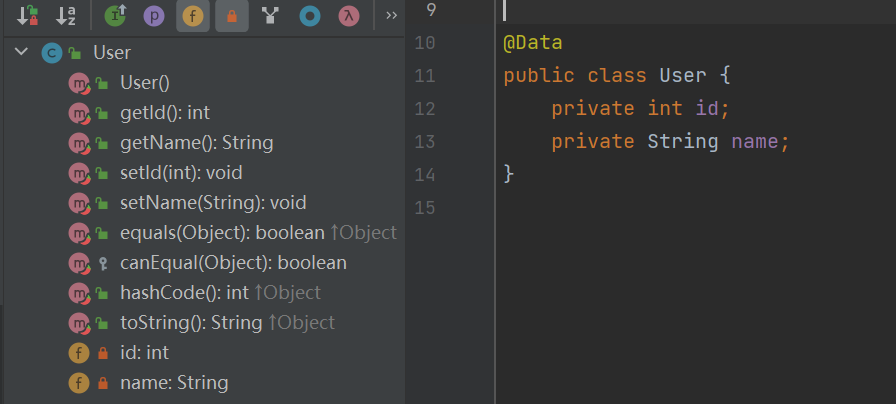Expand more toolbar actions double chevron
Screen dimensions: 896x404
click(x=391, y=15)
